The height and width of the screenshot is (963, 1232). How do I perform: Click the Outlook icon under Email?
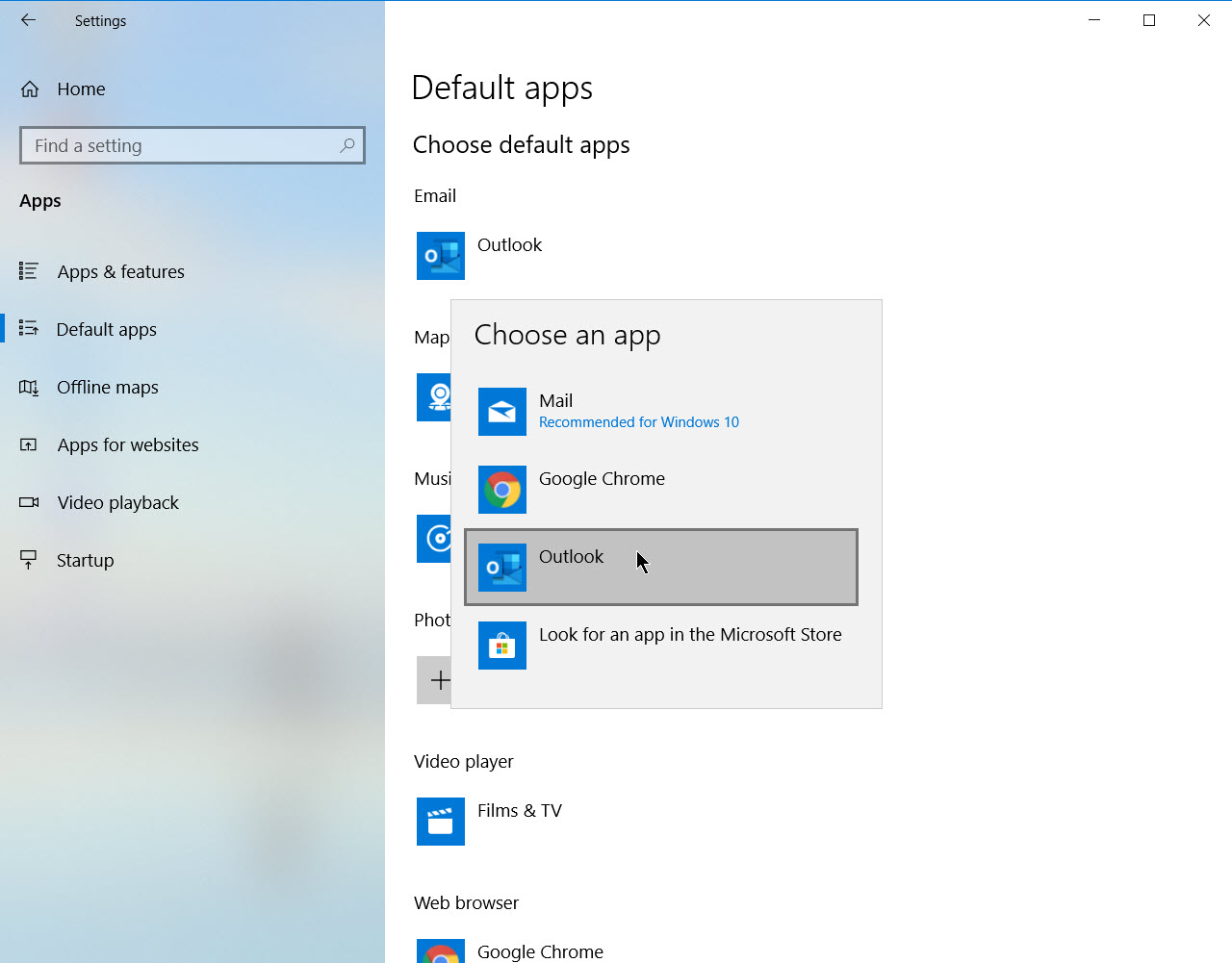point(440,256)
